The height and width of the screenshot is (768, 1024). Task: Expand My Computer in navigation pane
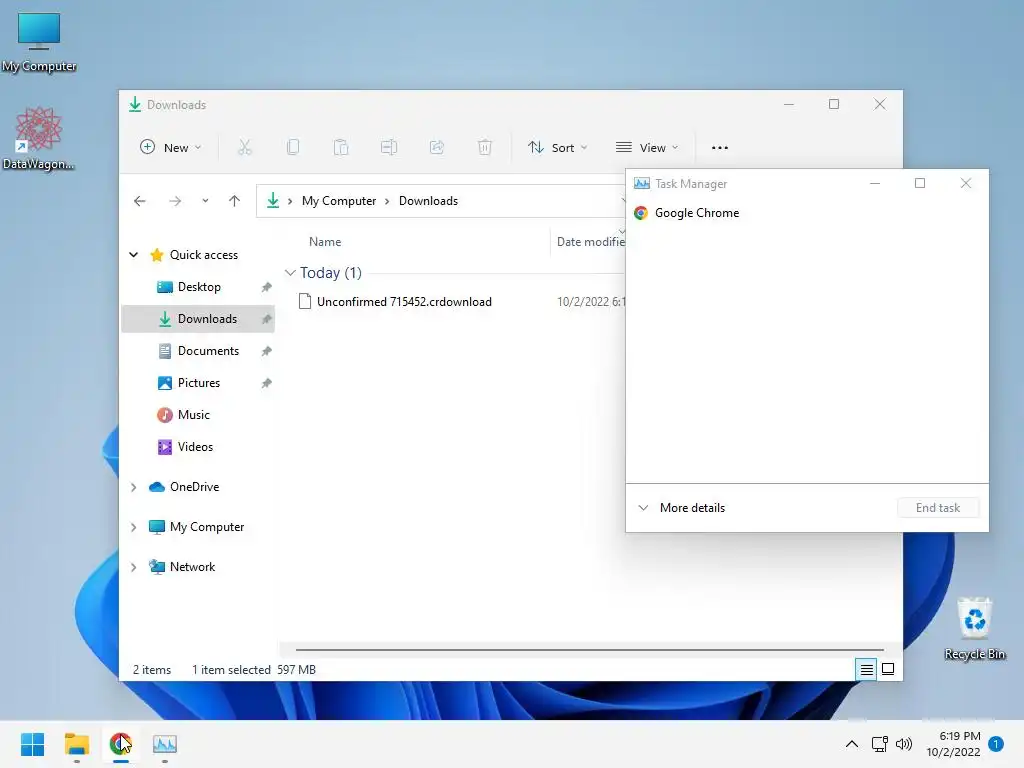point(133,527)
